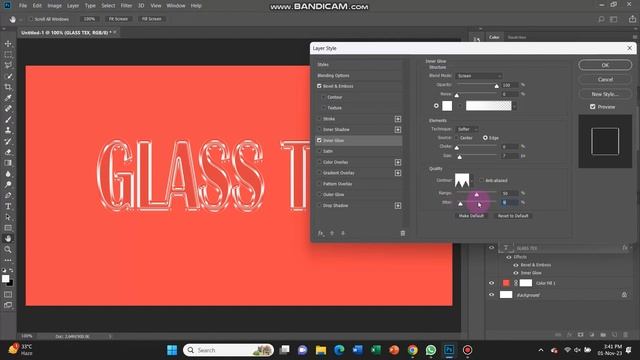Select the Gradient tool
Image resolution: width=640 pixels, height=360 pixels.
tap(8, 163)
